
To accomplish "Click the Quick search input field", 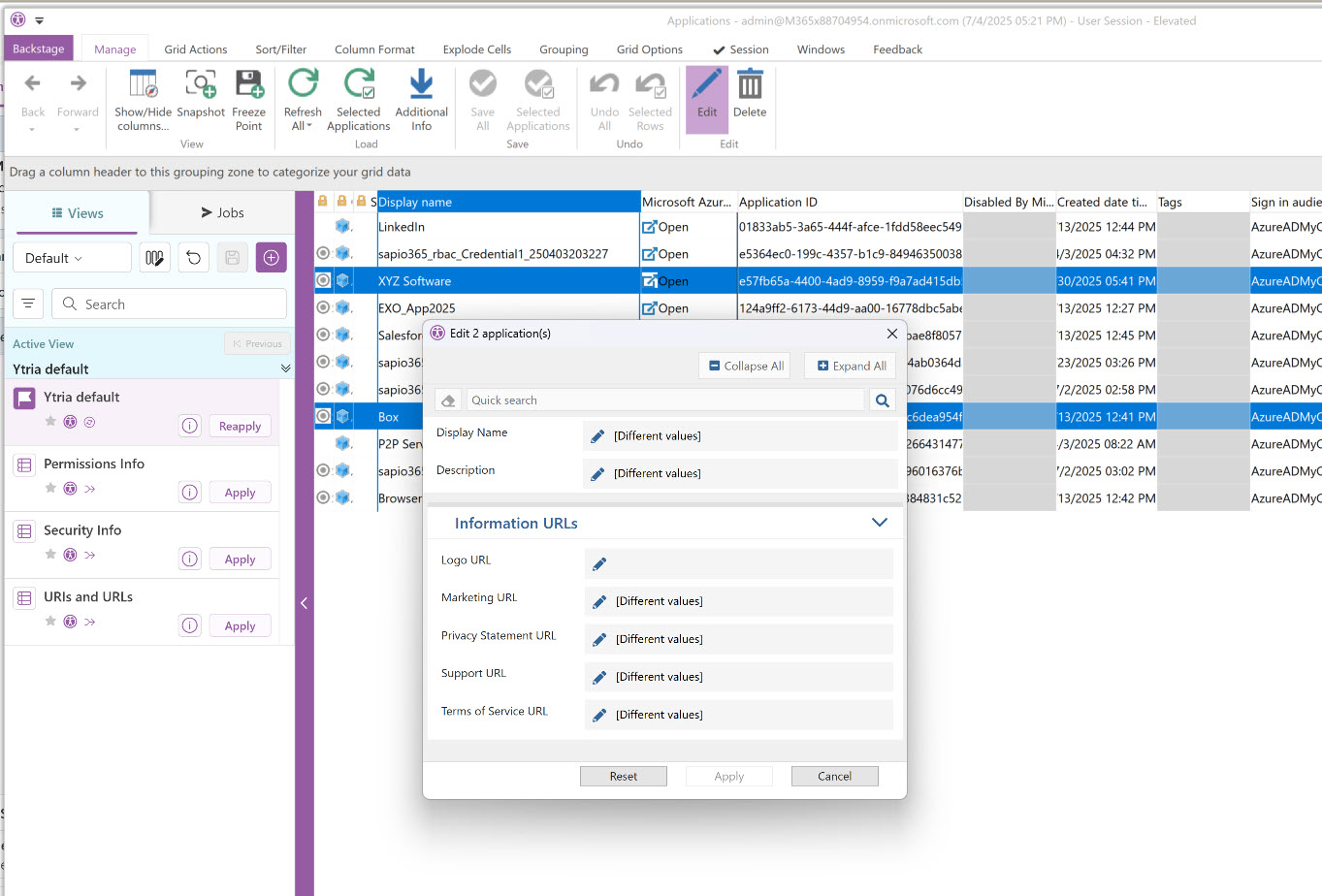I will click(664, 400).
